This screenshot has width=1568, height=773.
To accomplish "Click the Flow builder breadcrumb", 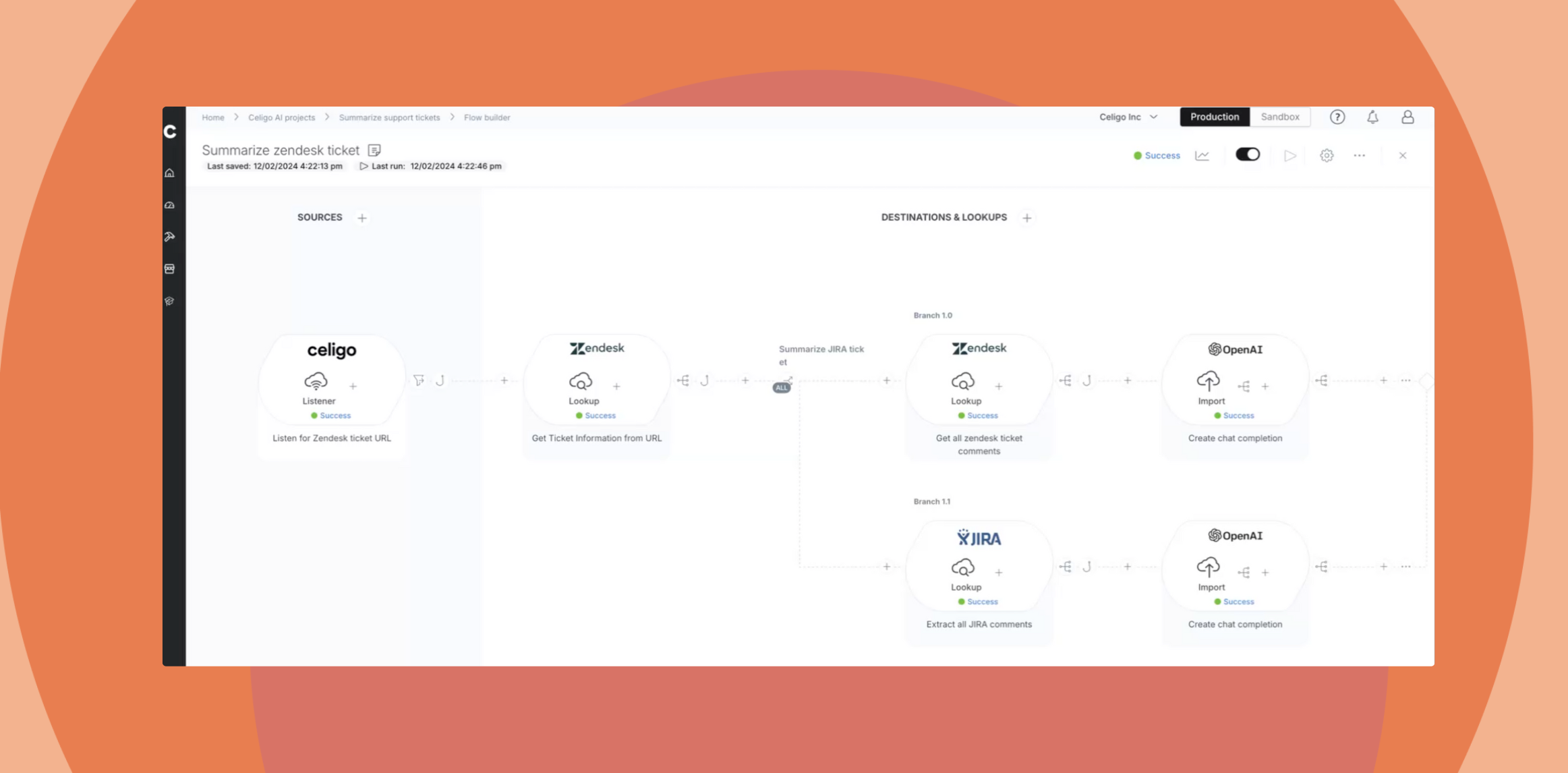I will click(x=487, y=117).
